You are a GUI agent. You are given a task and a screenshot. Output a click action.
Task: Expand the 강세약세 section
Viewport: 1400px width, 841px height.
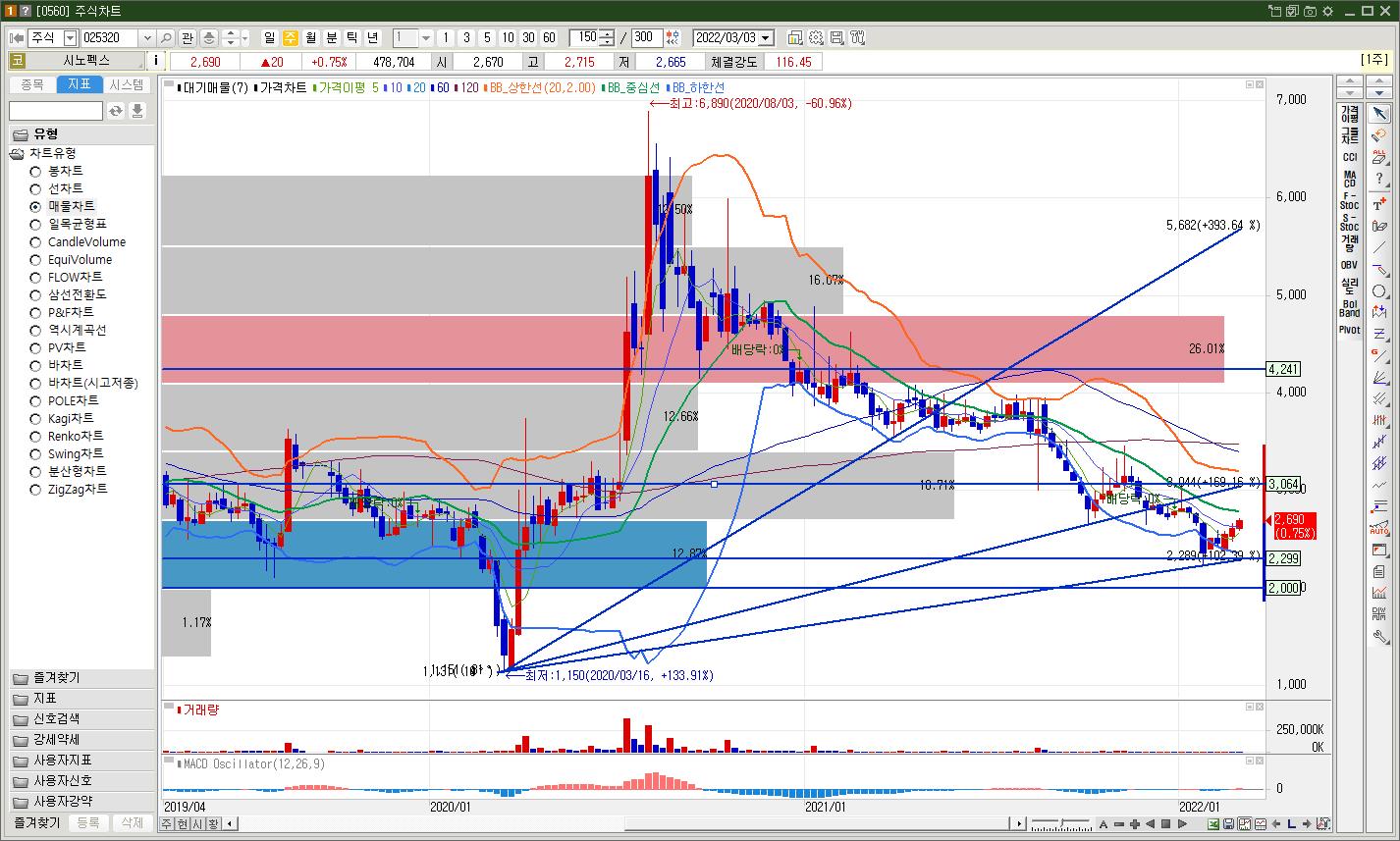[82, 740]
